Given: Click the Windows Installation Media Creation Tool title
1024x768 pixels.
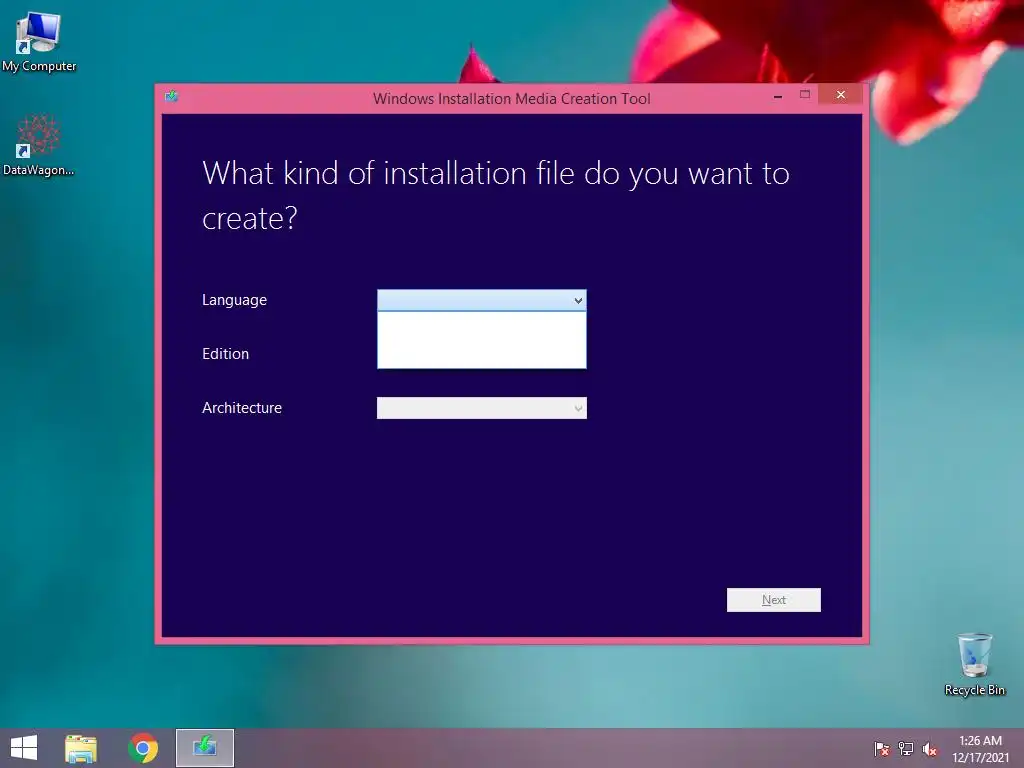Looking at the screenshot, I should point(511,99).
